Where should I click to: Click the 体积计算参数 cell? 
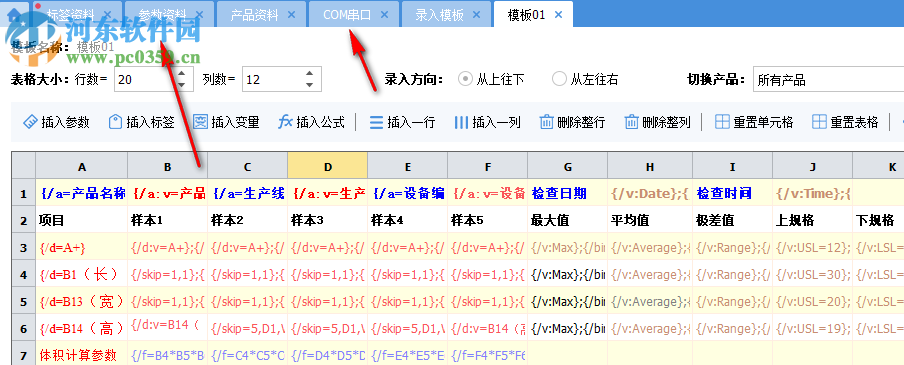point(82,354)
